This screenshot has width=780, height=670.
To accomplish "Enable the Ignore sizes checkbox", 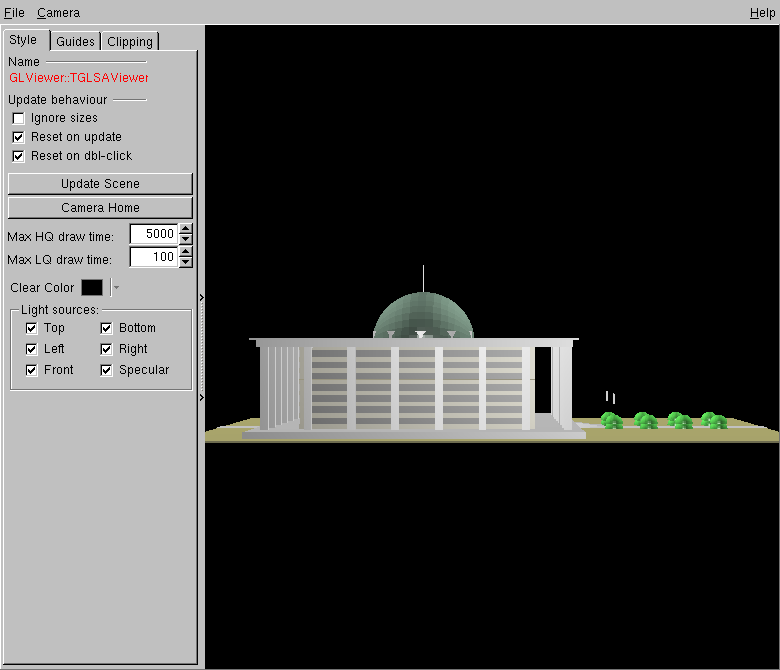I will pyautogui.click(x=18, y=118).
